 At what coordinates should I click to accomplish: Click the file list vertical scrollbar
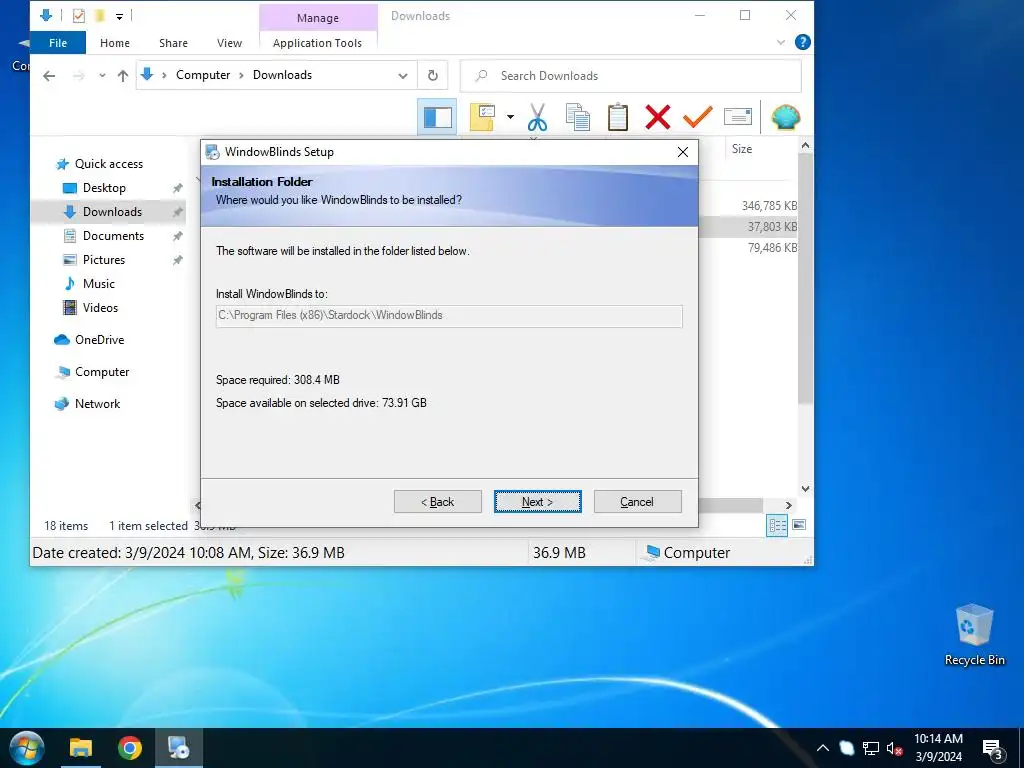[x=805, y=278]
